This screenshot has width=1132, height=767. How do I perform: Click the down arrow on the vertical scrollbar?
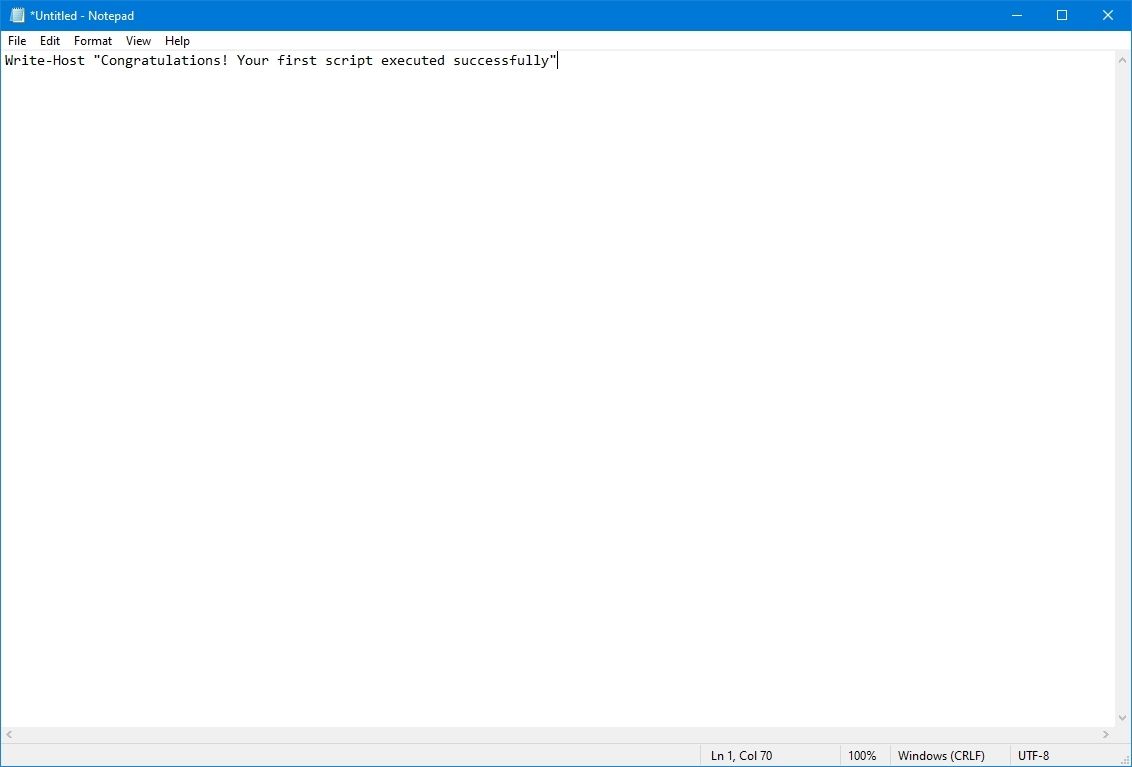point(1123,717)
